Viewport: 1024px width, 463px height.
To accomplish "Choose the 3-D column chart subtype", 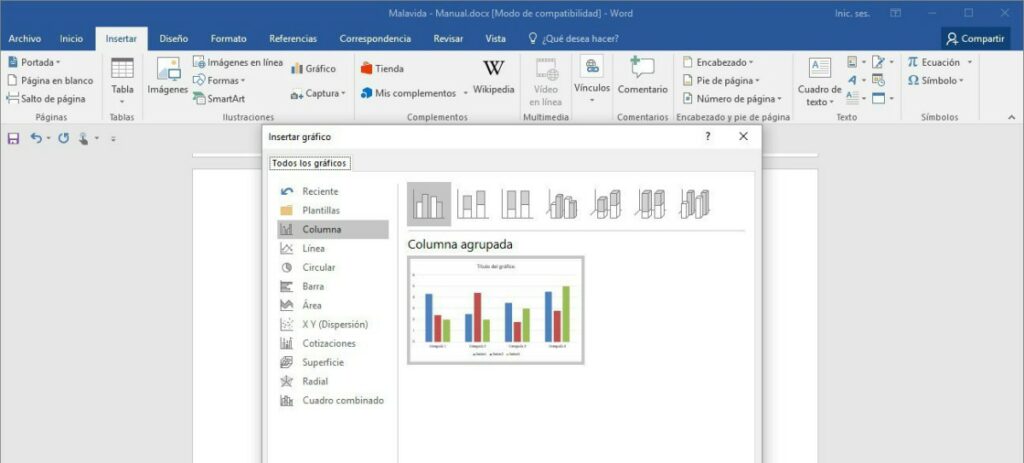I will click(x=694, y=205).
